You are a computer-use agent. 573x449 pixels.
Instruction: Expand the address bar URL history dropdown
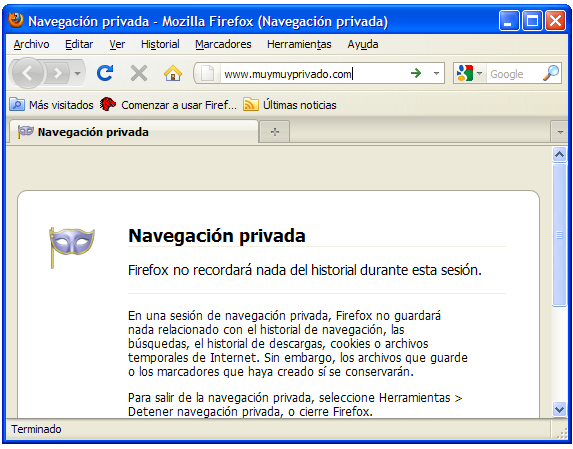point(436,73)
